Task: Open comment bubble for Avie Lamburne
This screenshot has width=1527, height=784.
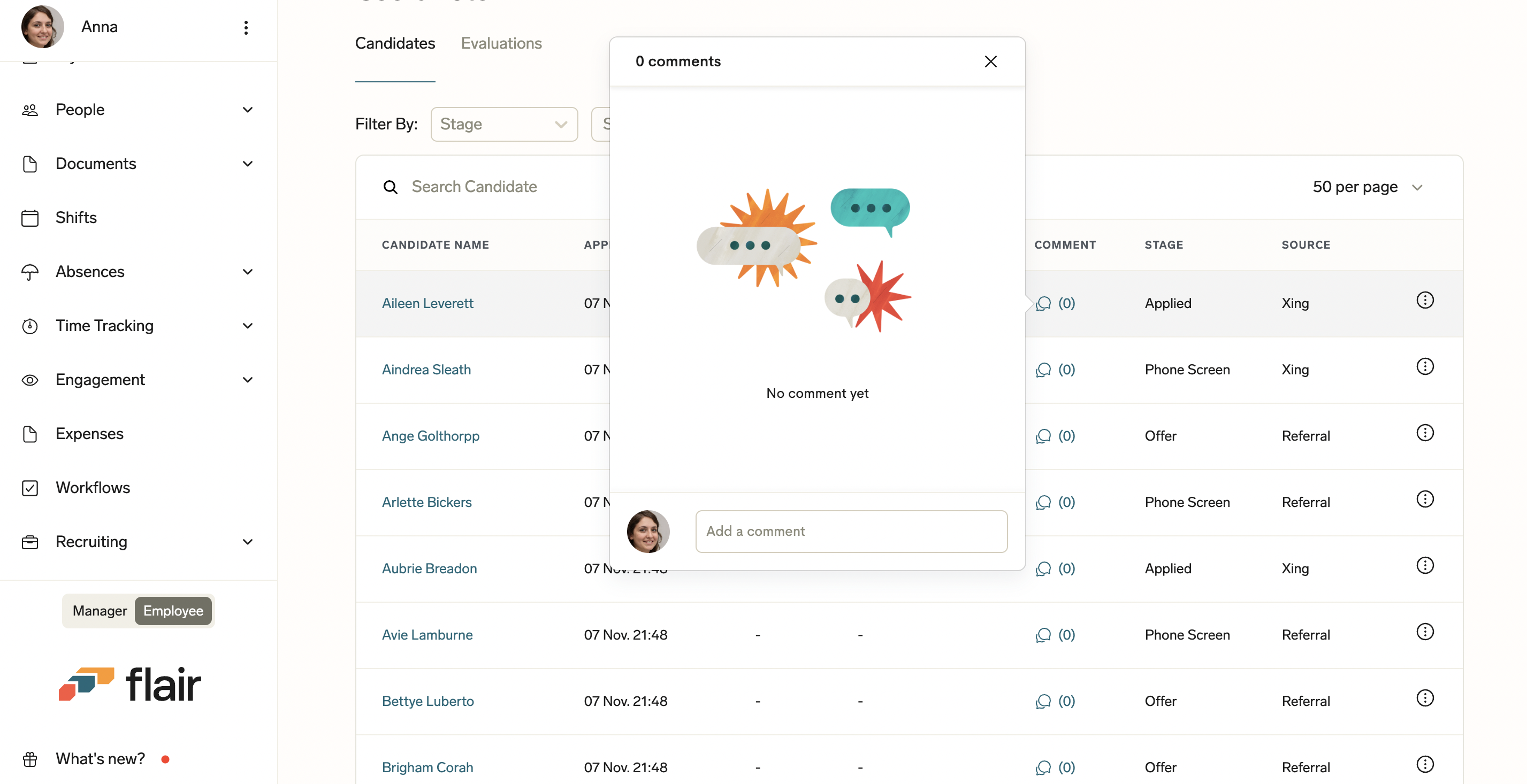Action: coord(1043,635)
